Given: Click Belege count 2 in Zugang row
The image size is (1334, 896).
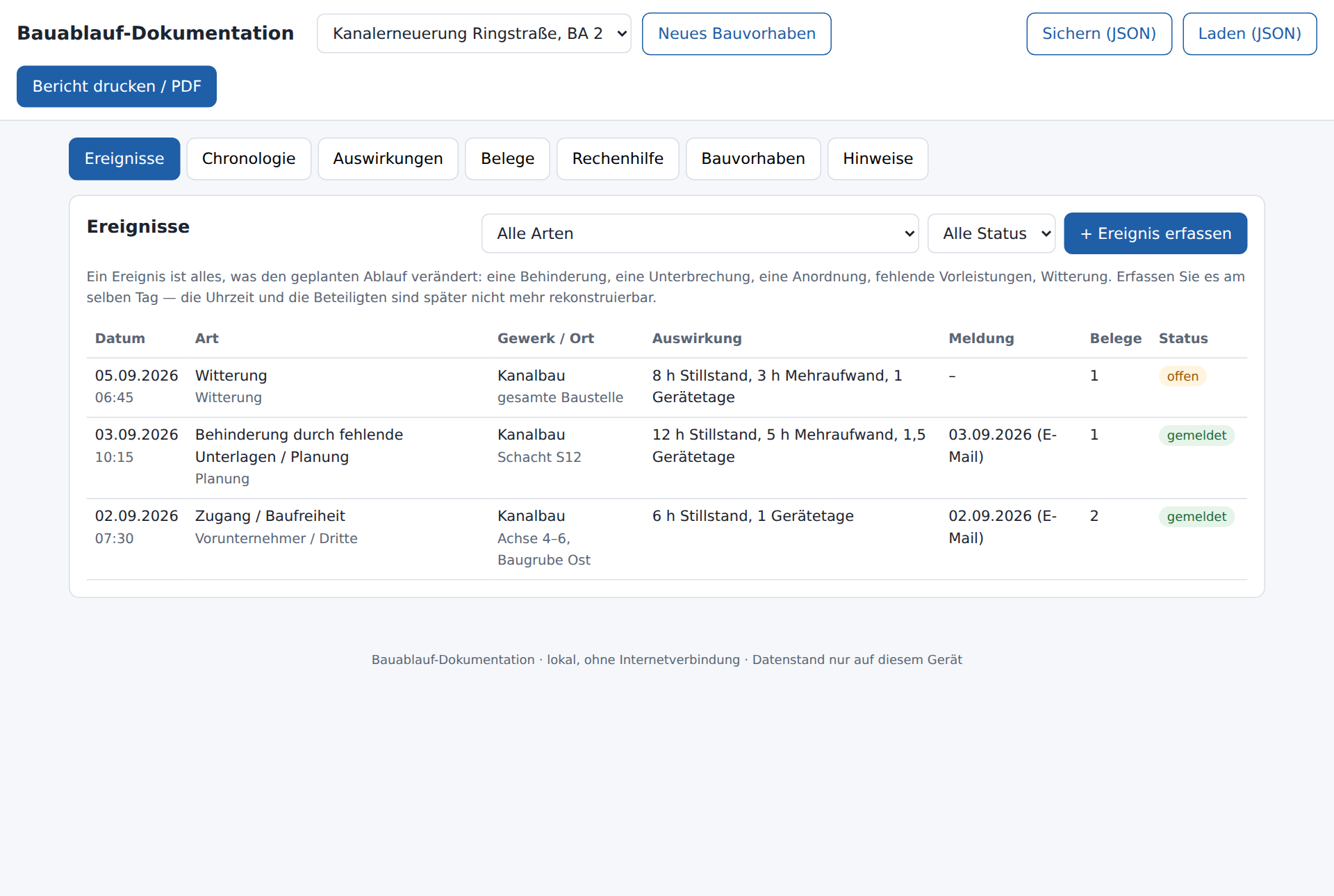Looking at the screenshot, I should 1094,516.
